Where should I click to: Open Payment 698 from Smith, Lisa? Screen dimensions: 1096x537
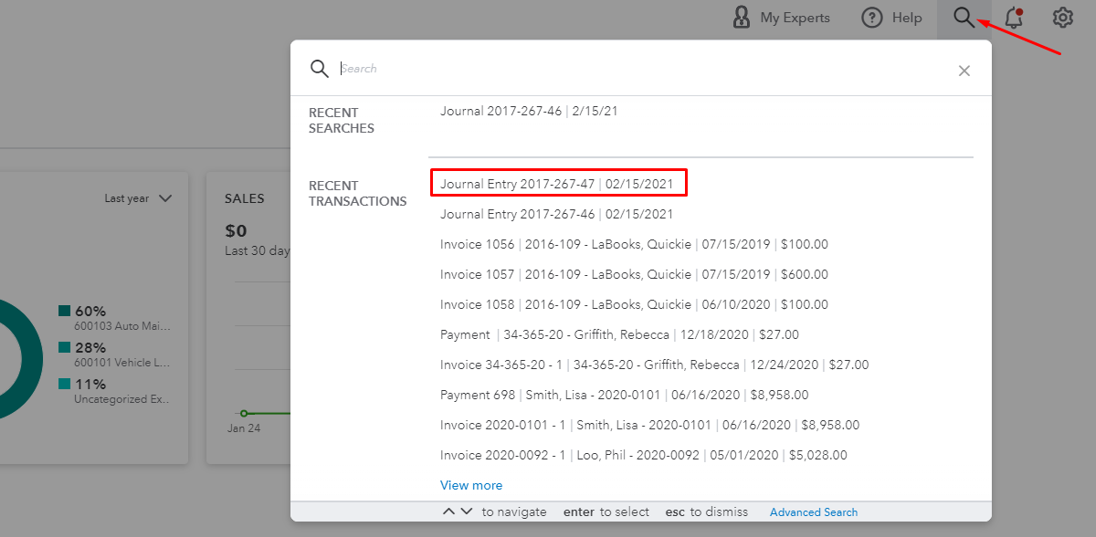coord(624,395)
